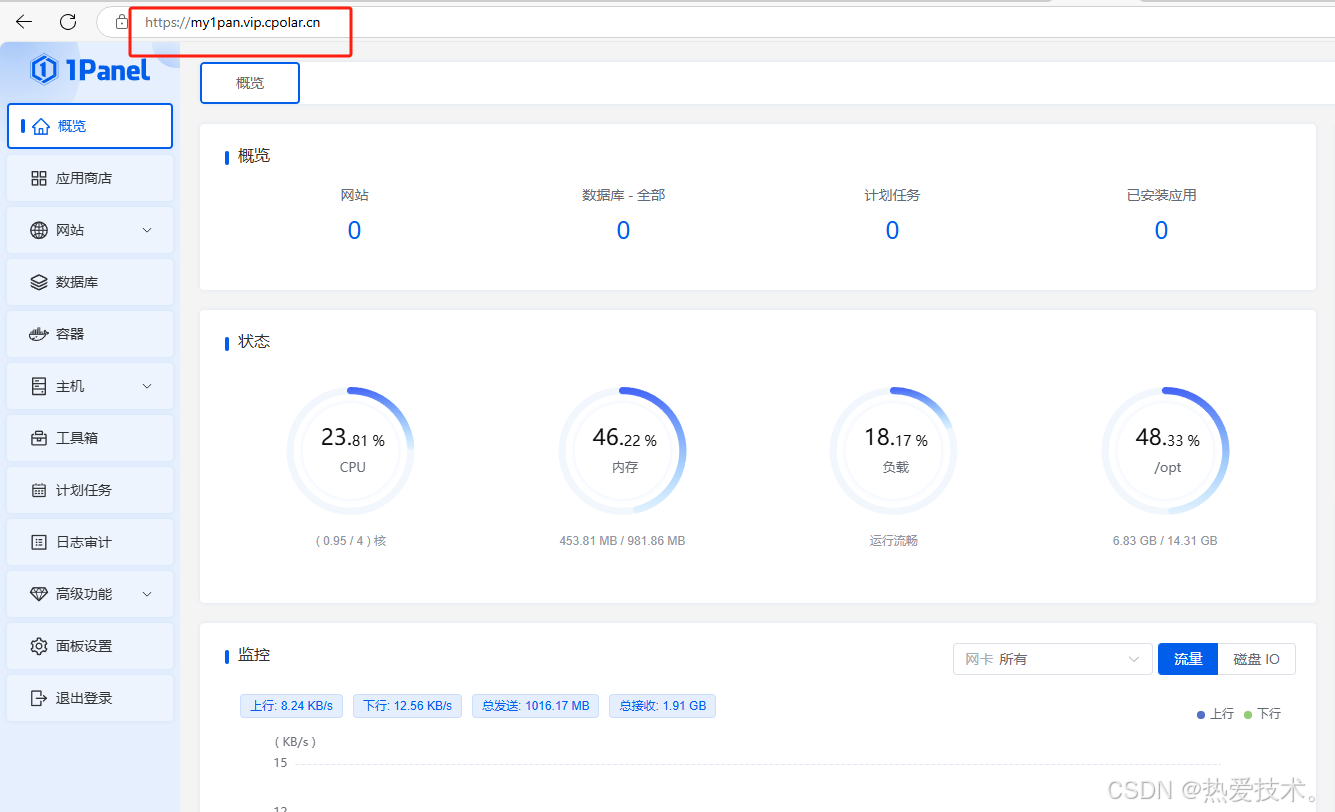Image resolution: width=1335 pixels, height=812 pixels.
Task: Expand the 主机 sidebar submenu chevron
Action: (x=147, y=386)
